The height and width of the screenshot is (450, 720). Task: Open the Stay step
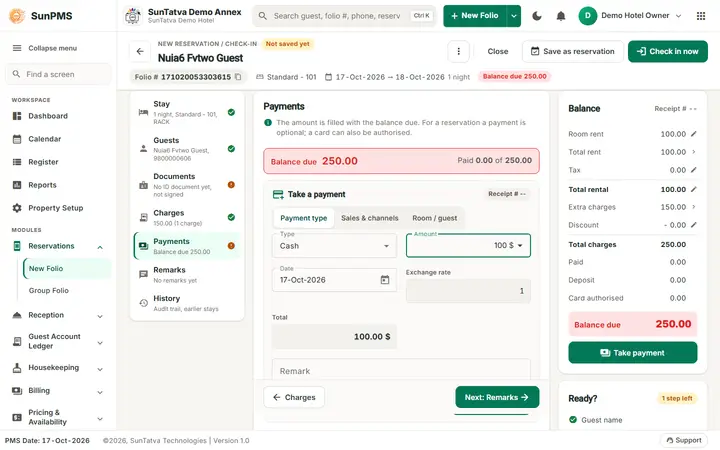click(187, 112)
